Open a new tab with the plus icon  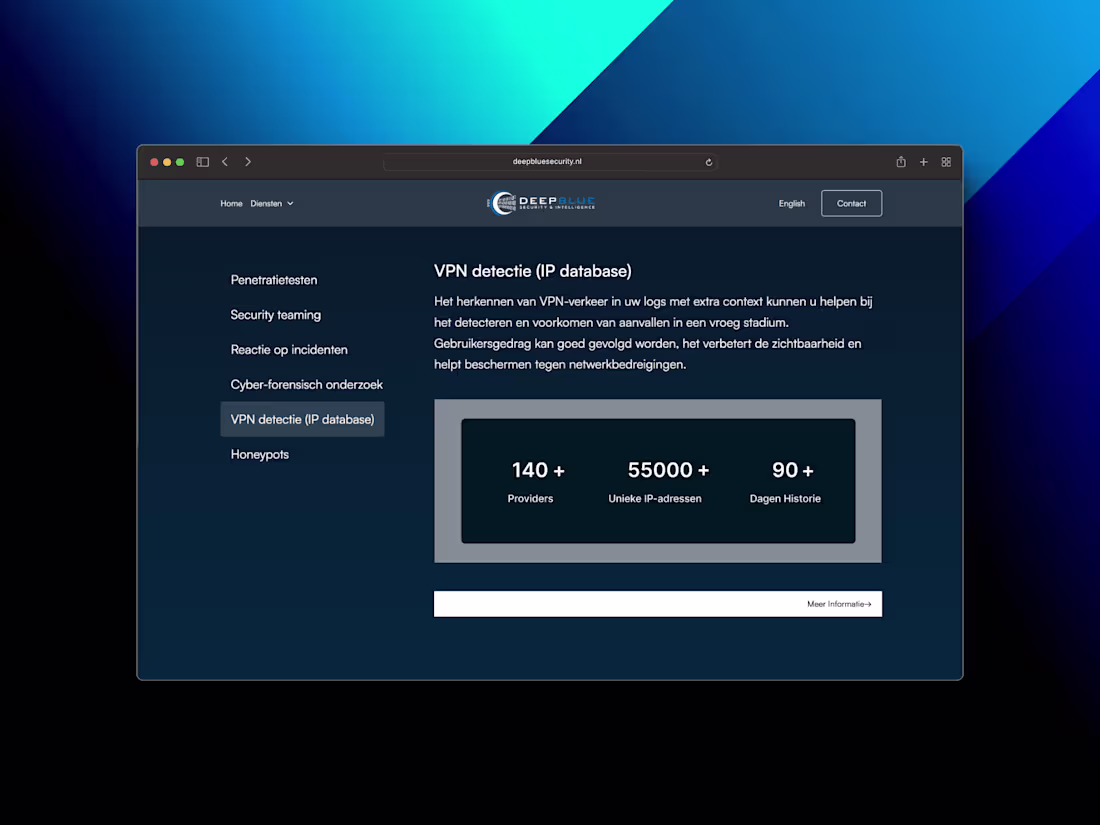[x=923, y=161]
